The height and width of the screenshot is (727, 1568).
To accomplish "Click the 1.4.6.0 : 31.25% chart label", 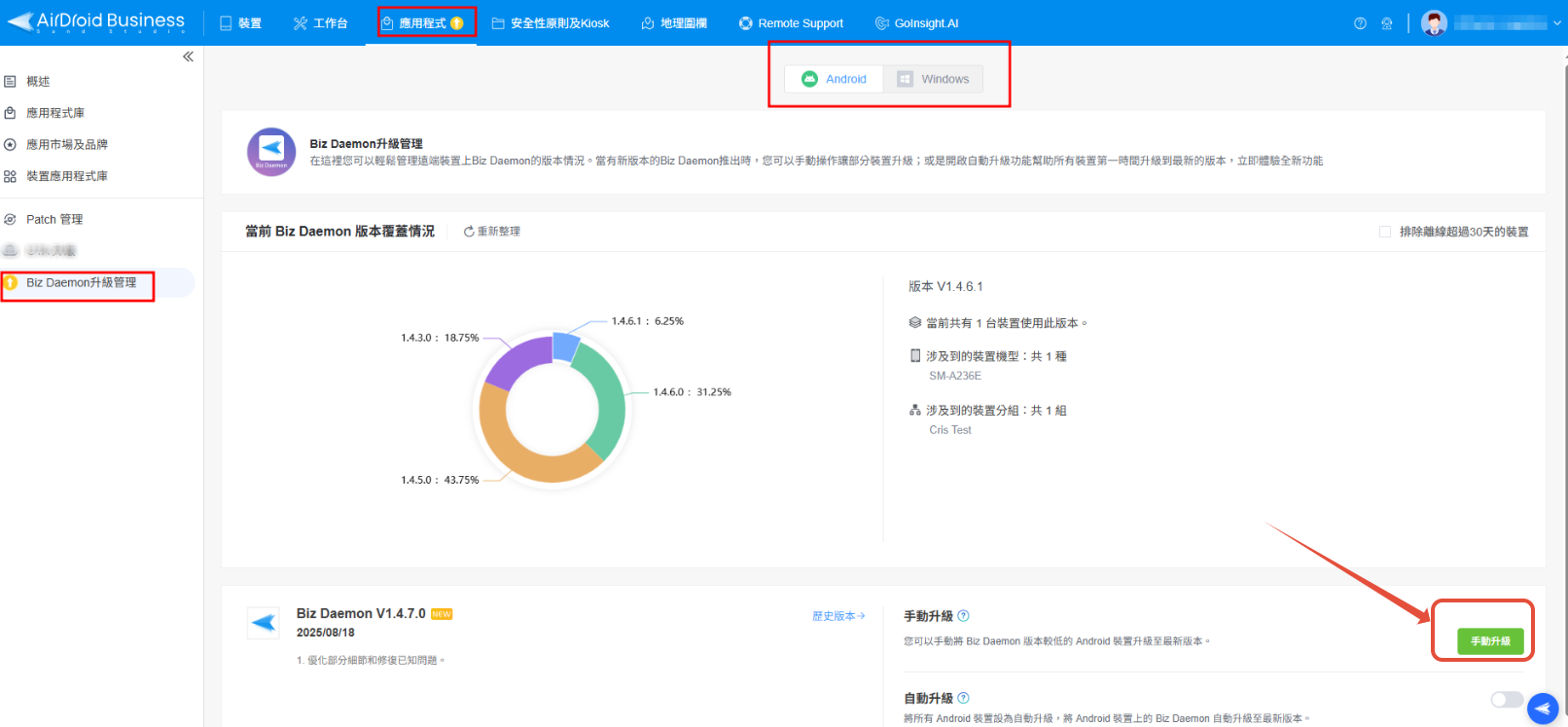I will coord(692,392).
